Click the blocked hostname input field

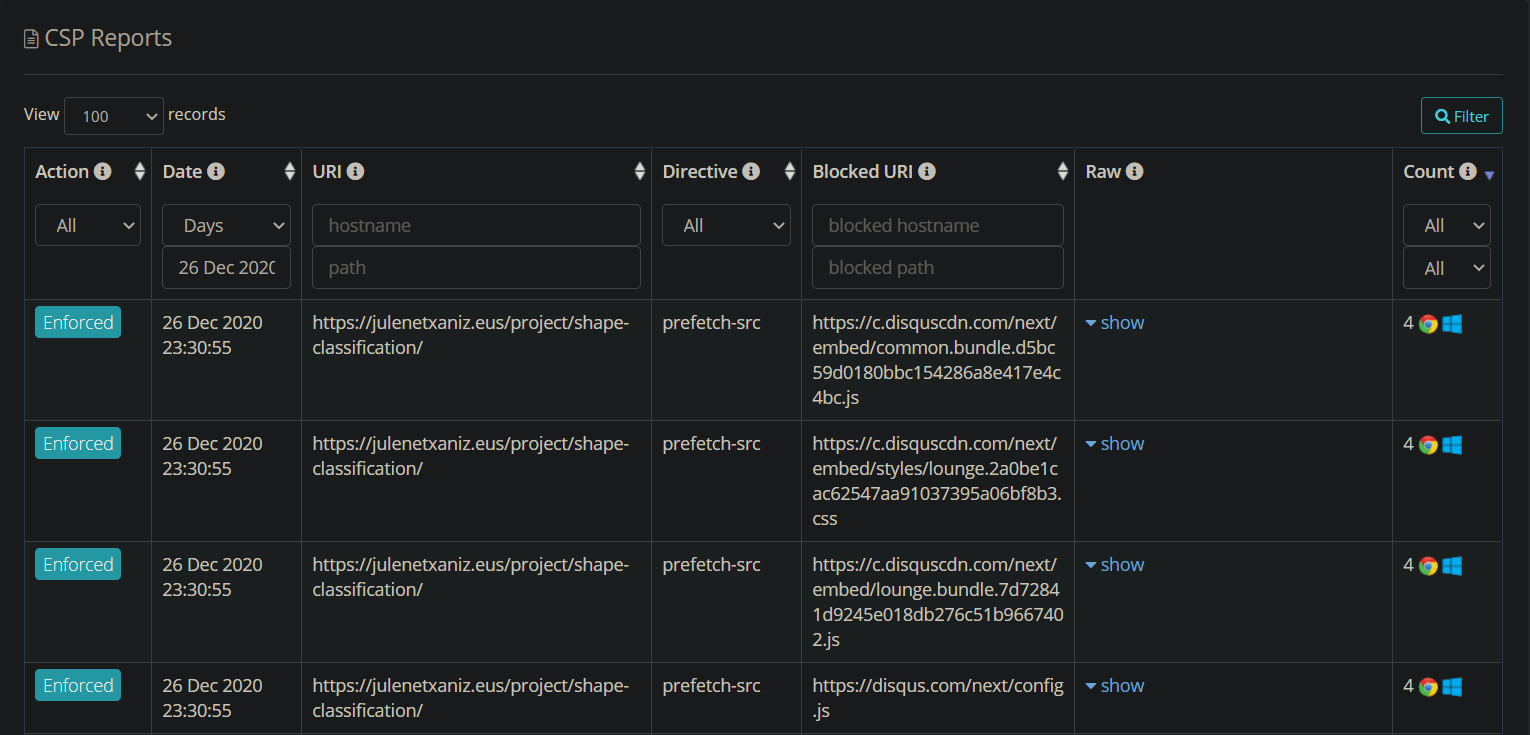[x=937, y=226]
